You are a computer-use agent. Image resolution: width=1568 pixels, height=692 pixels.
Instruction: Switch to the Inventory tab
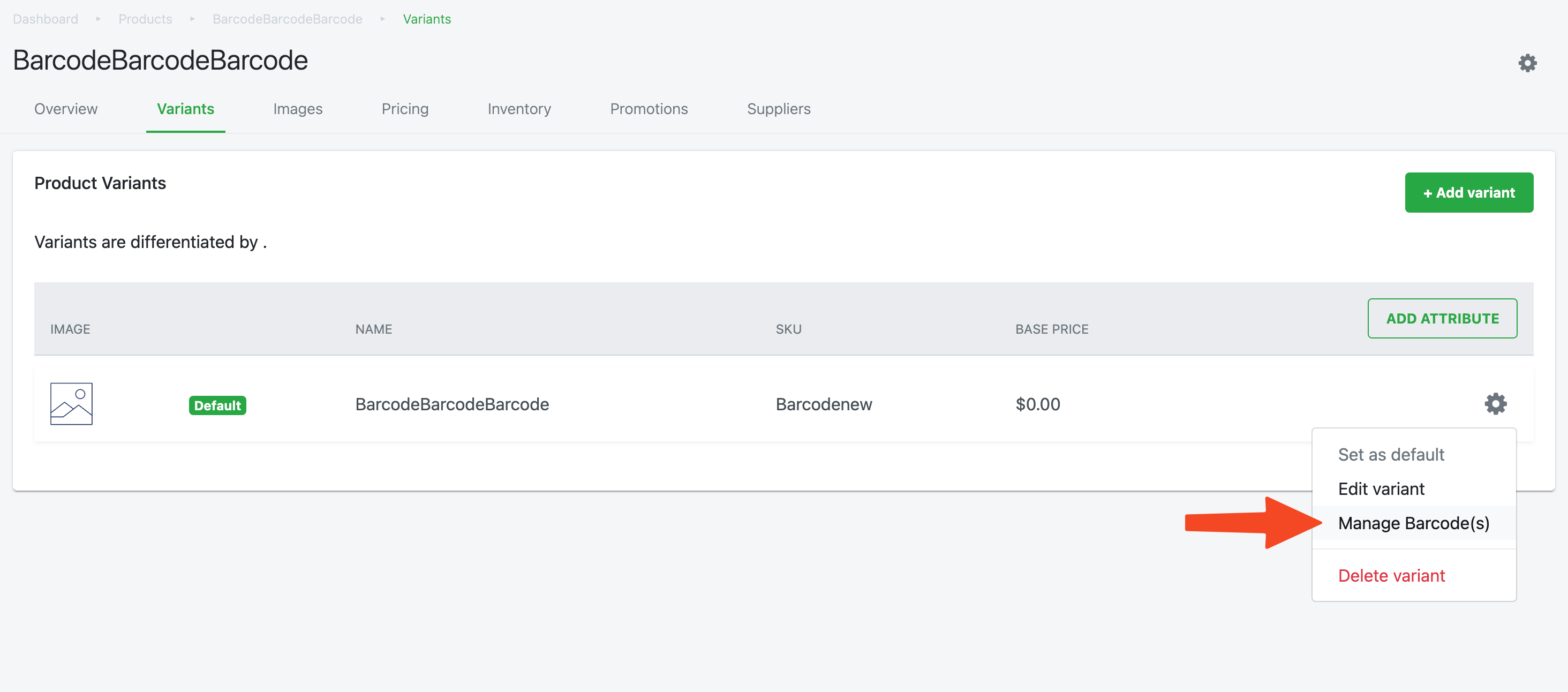coord(519,109)
